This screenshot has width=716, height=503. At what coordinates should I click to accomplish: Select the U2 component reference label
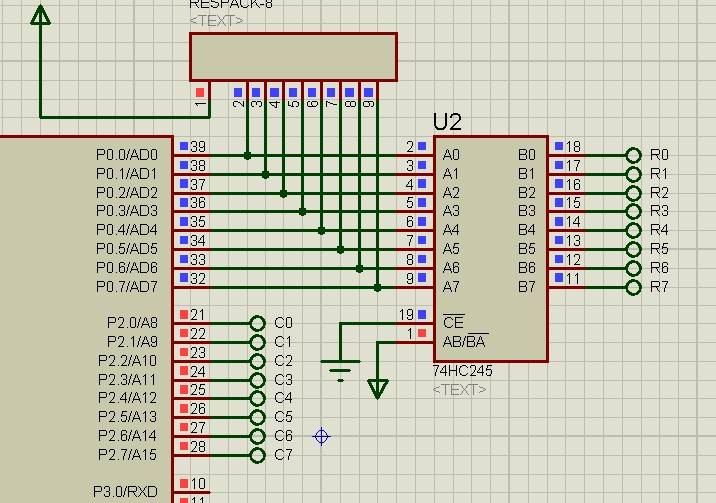pyautogui.click(x=447, y=122)
